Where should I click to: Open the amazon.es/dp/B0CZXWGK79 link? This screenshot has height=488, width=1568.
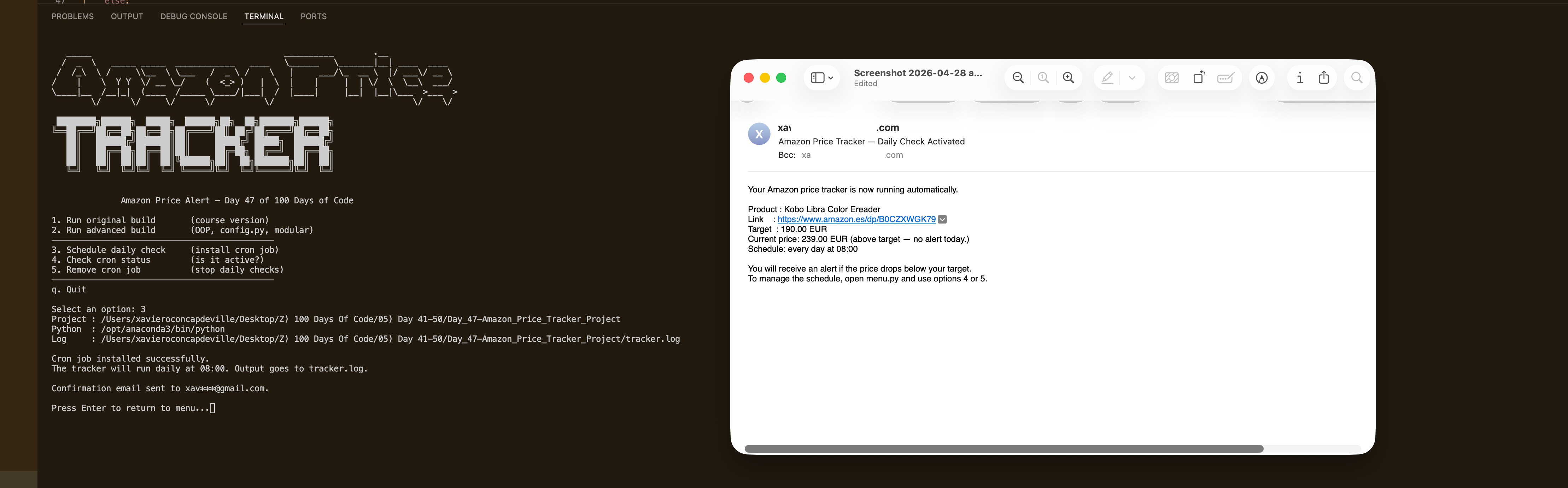pyautogui.click(x=856, y=219)
